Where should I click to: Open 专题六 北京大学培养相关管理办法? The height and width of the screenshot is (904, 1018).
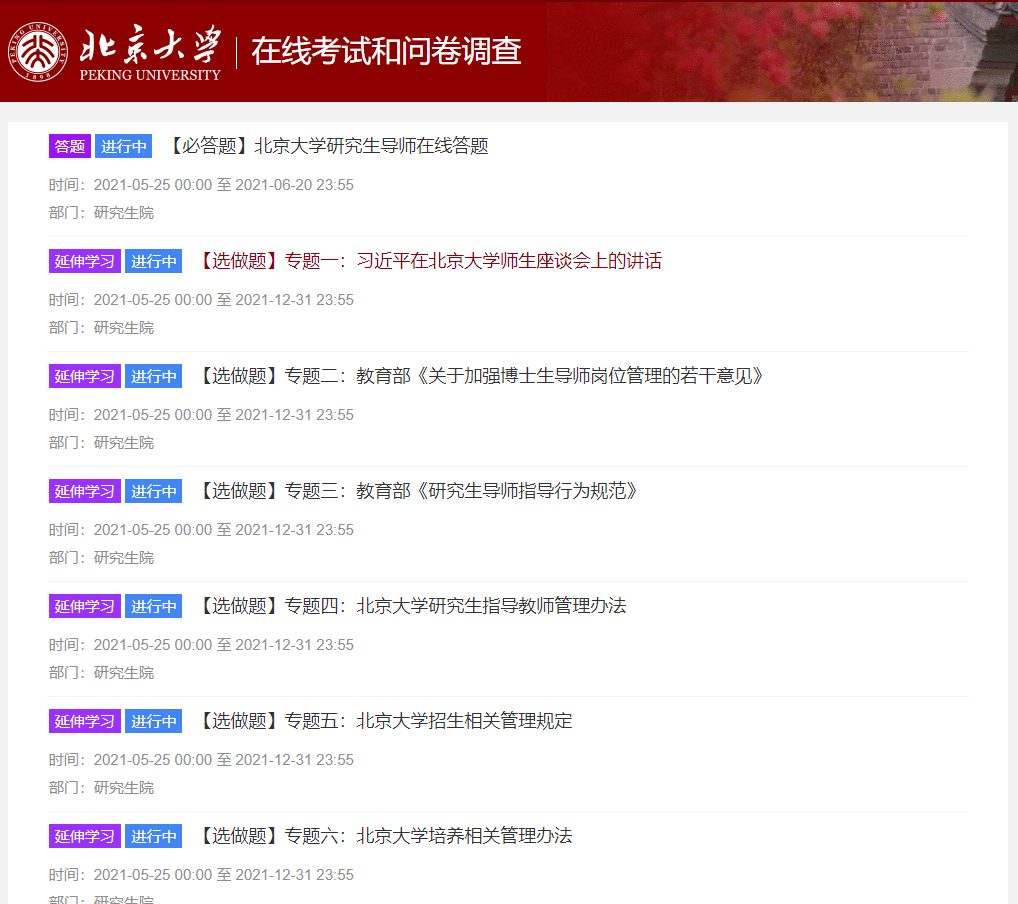(x=385, y=836)
